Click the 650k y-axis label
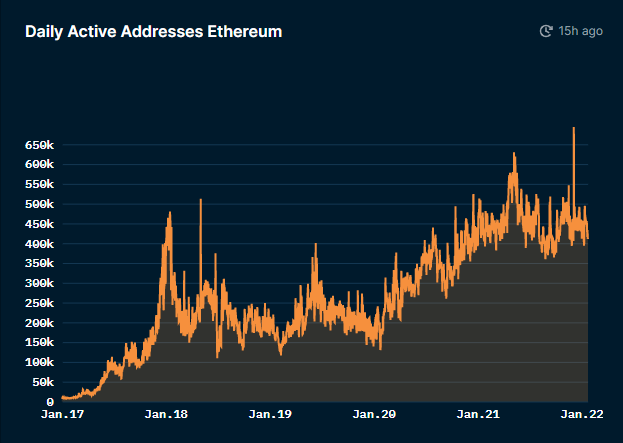Viewport: 623px width, 443px height. click(39, 145)
